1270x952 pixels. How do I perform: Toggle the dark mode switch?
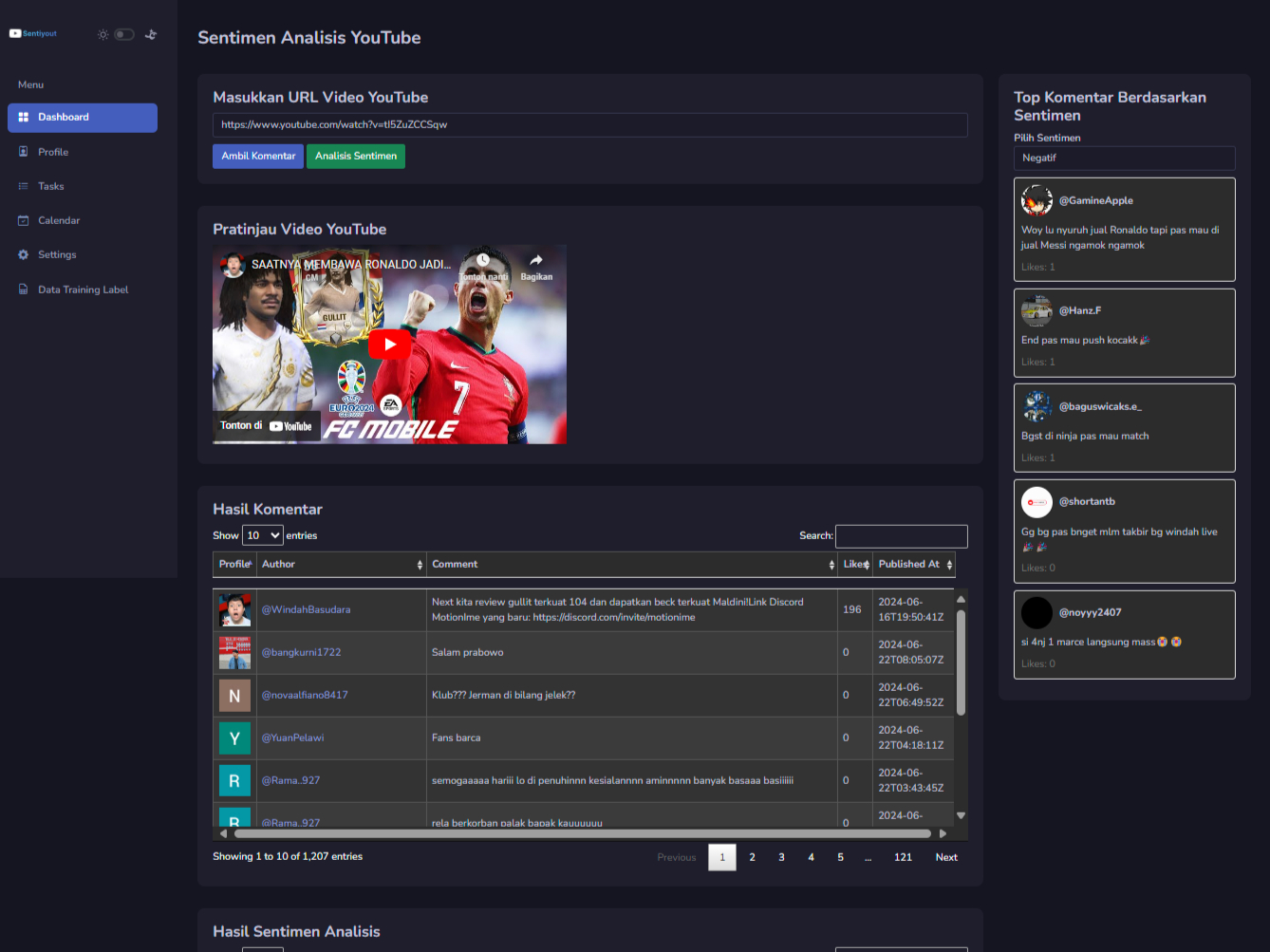tap(124, 34)
